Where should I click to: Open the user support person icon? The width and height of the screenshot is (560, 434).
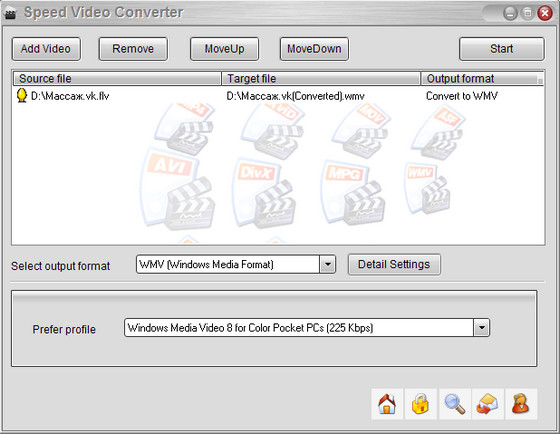tap(521, 404)
